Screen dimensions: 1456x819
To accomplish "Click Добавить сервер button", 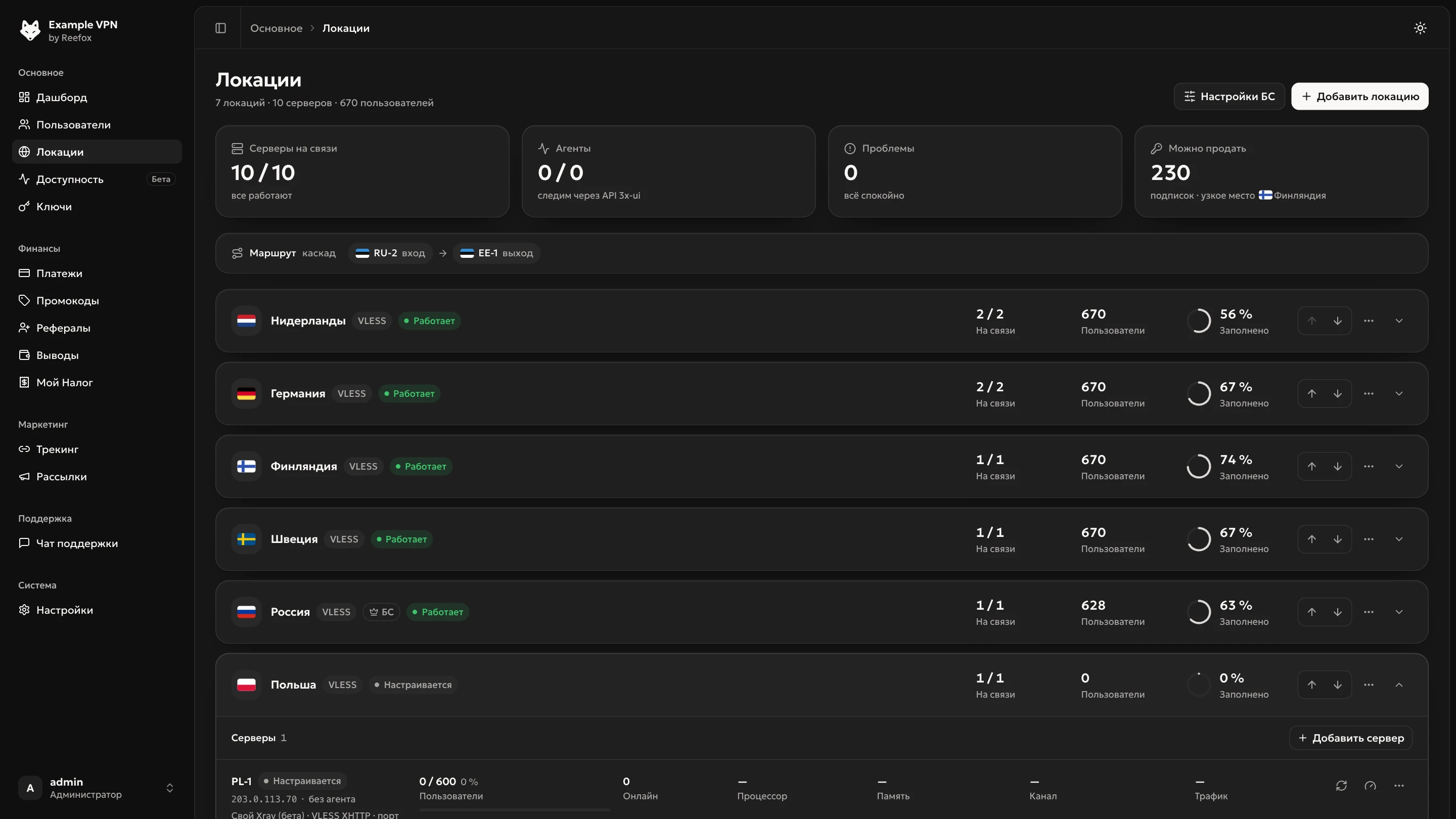I will [x=1350, y=738].
